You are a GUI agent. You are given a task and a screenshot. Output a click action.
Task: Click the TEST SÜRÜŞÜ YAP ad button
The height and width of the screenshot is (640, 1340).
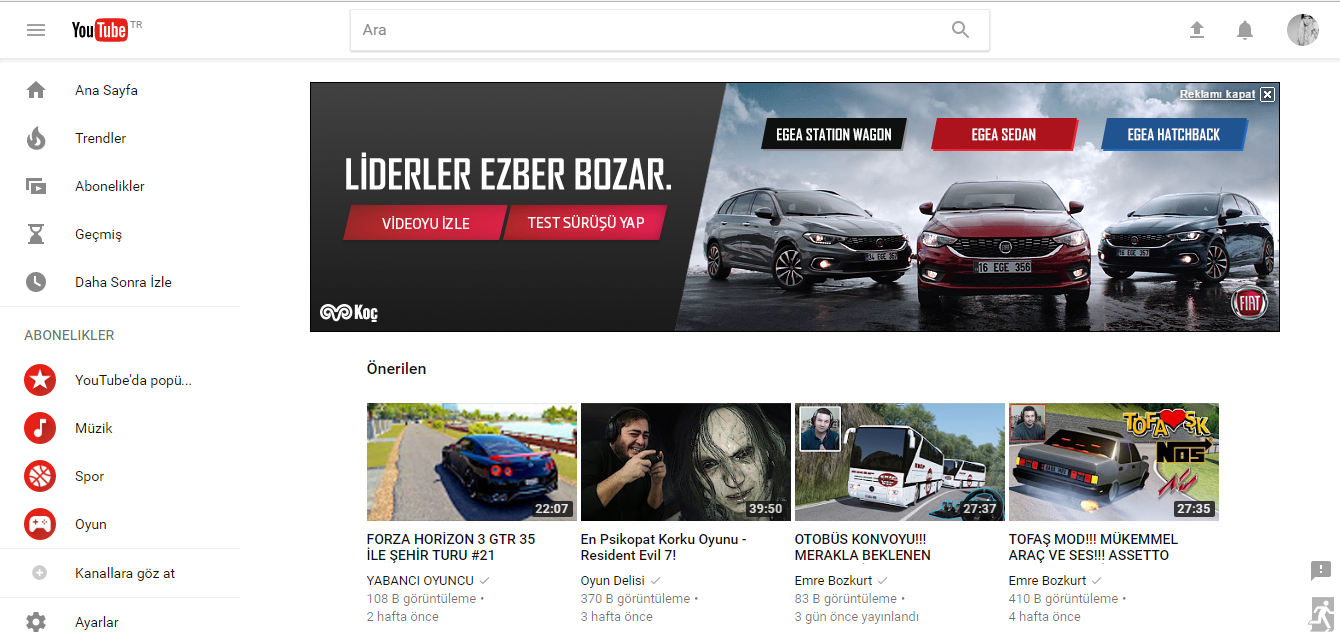click(x=585, y=223)
